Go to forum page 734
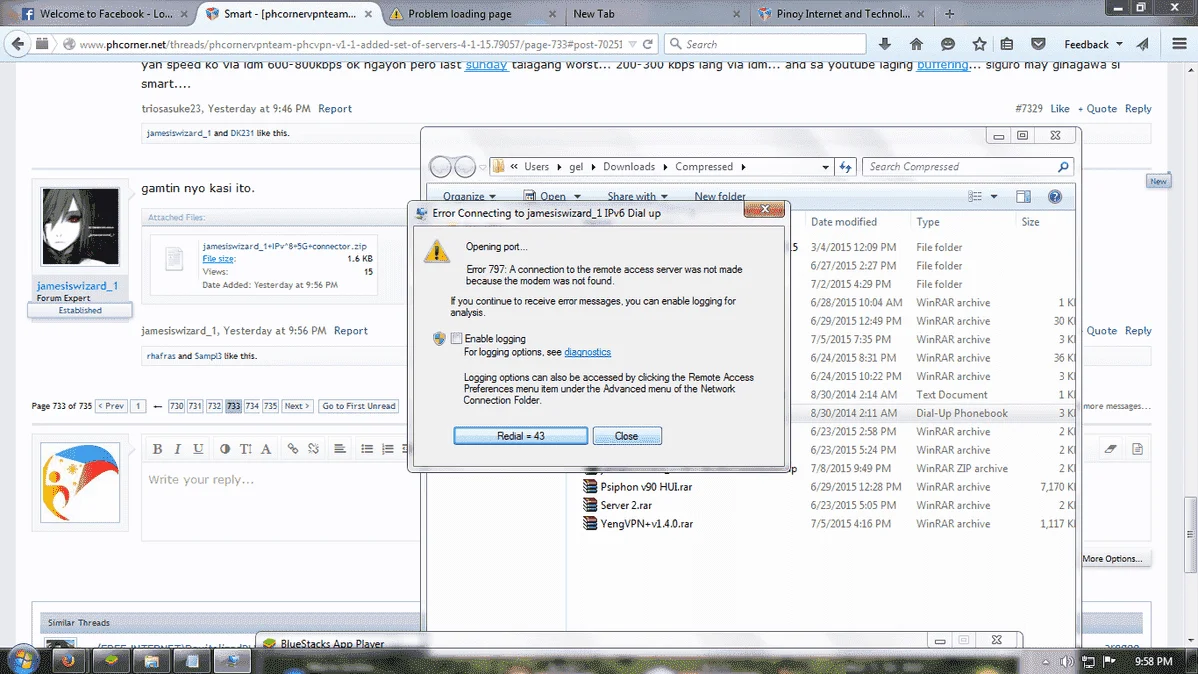1198x674 pixels. click(251, 406)
